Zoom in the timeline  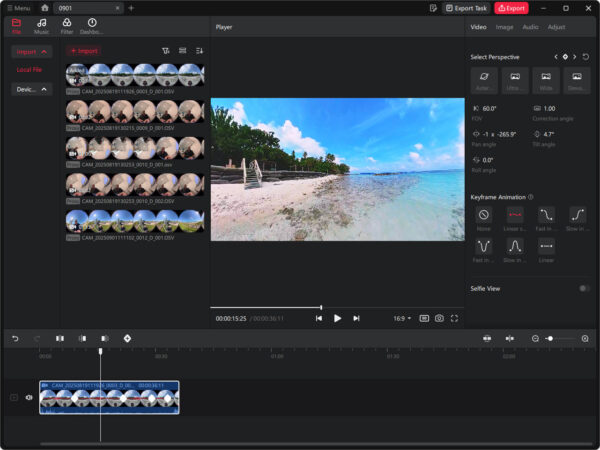(585, 339)
